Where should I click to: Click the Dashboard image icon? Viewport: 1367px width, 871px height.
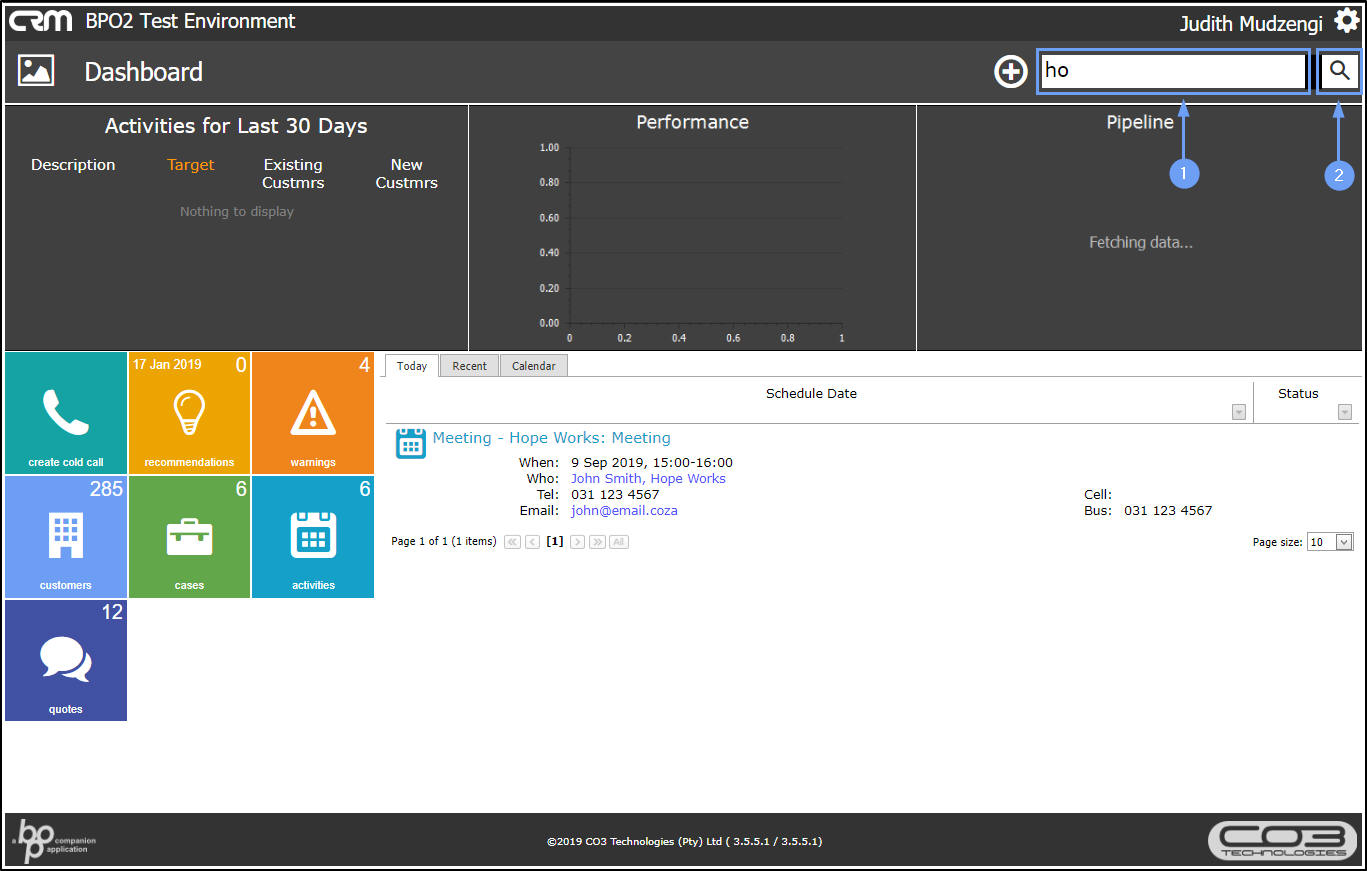tap(36, 71)
